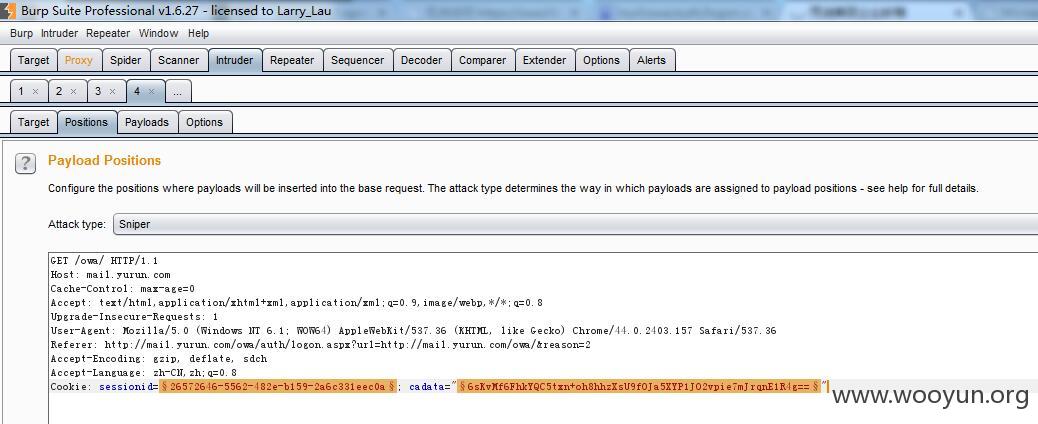
Task: Switch to the Proxy tab
Action: coord(79,60)
